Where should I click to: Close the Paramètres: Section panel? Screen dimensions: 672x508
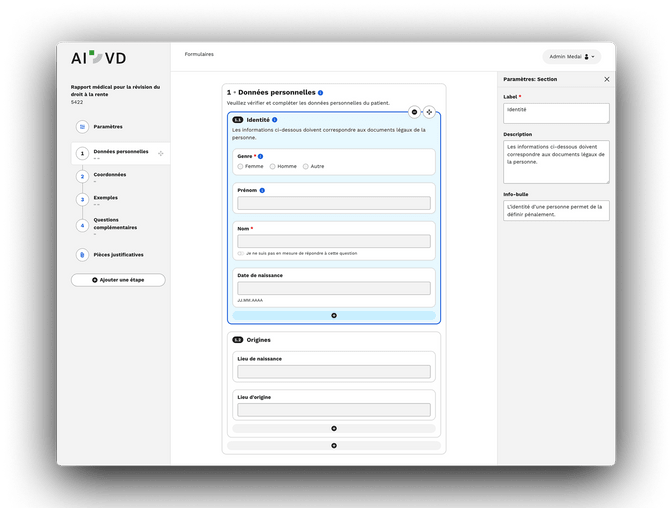coord(606,79)
